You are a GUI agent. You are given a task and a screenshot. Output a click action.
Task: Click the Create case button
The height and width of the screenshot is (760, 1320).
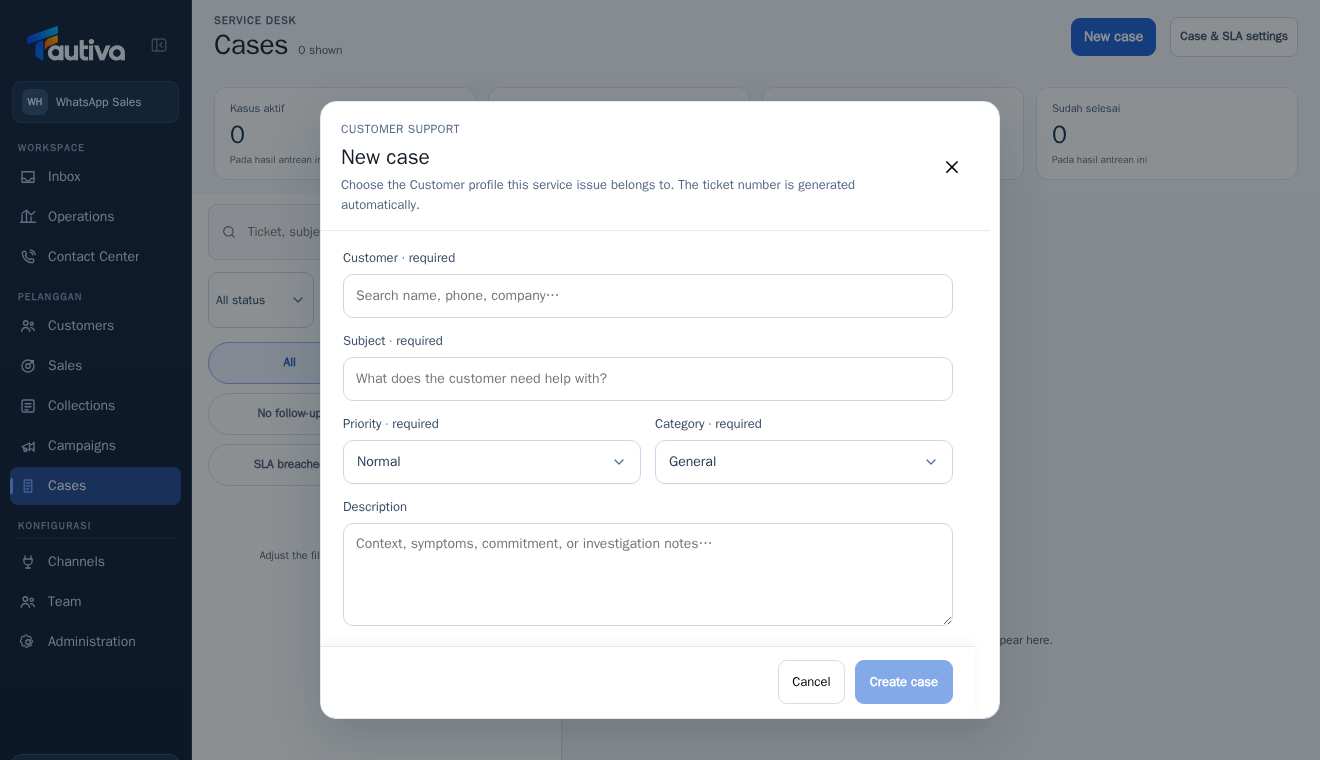coord(904,682)
